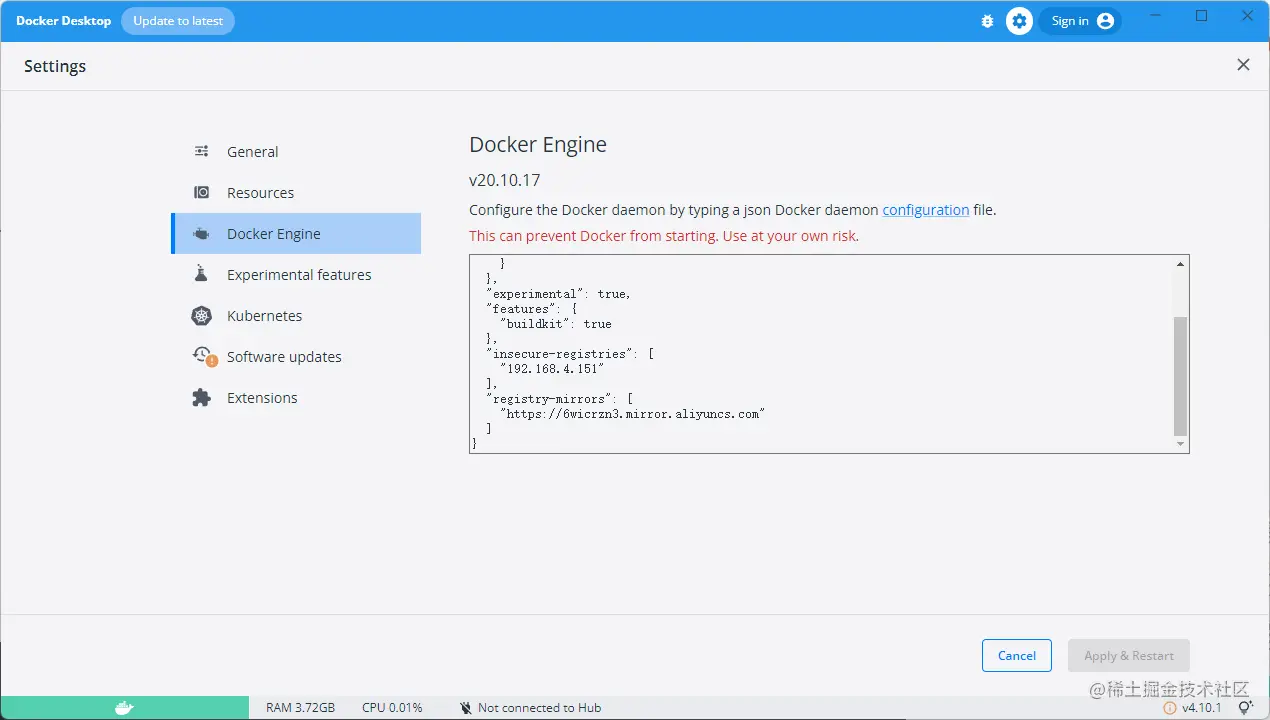Screen dimensions: 1270x720
Task: Click the lightbulb feedback icon in footer
Action: (1245, 707)
